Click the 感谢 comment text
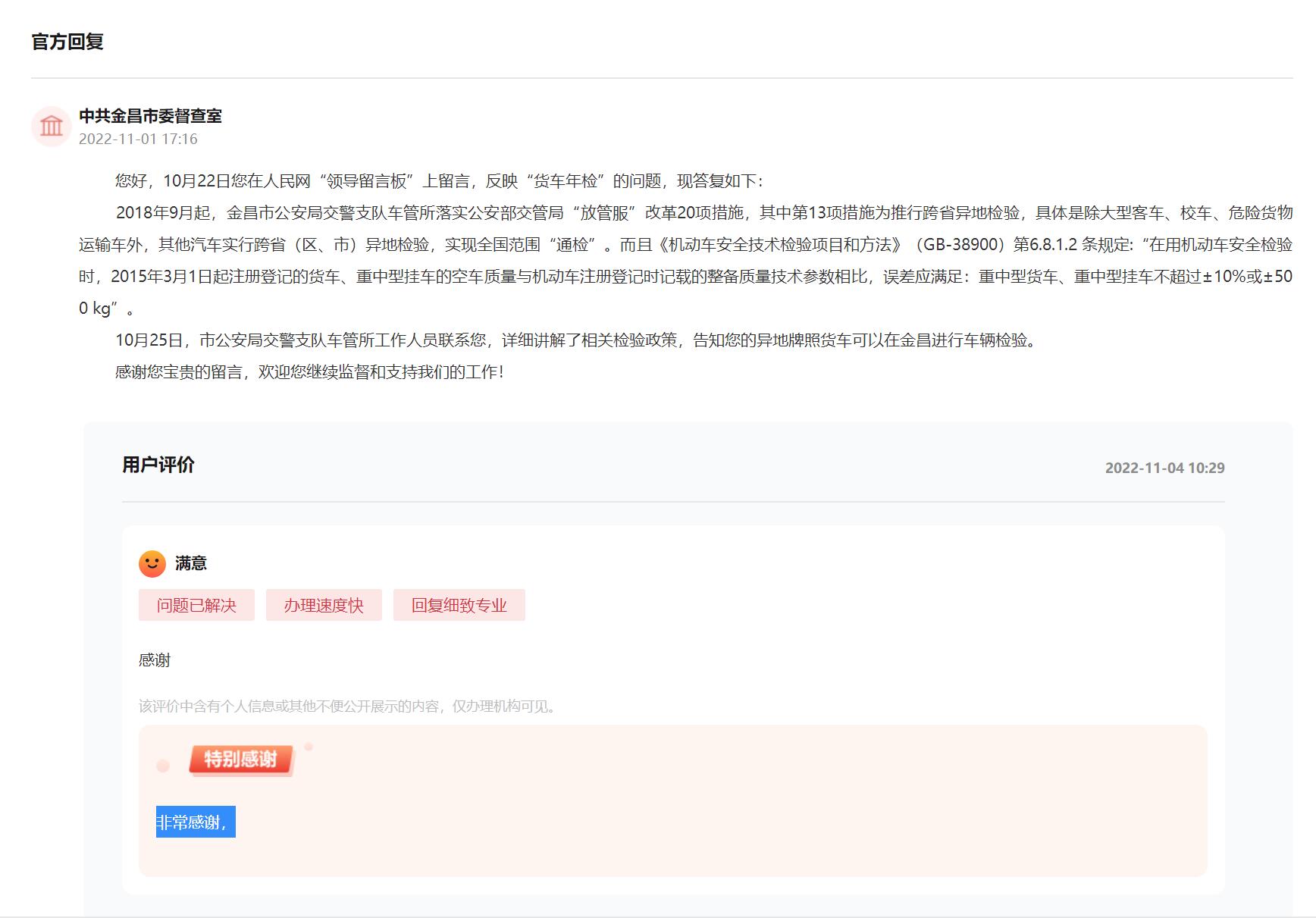The width and height of the screenshot is (1316, 918). (x=155, y=660)
